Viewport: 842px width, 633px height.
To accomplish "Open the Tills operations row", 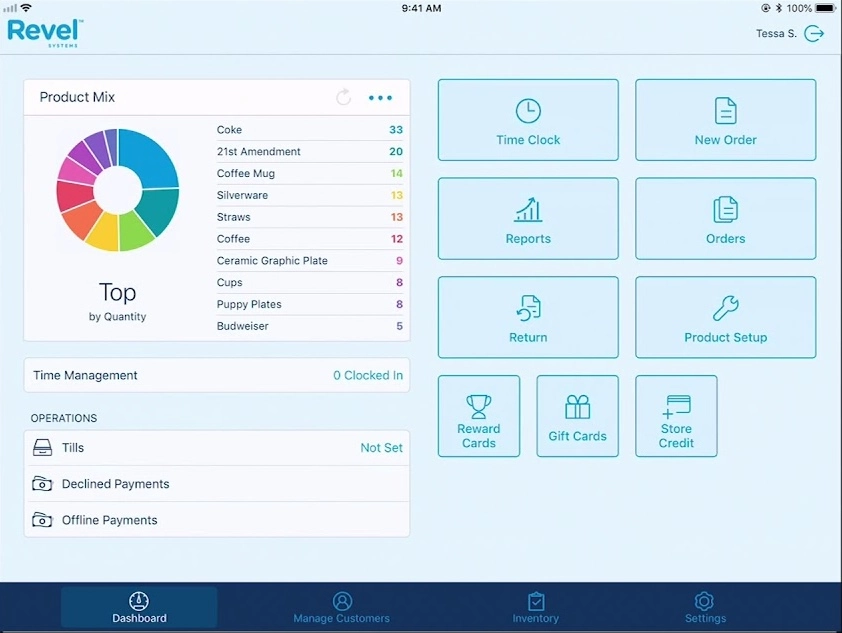I will (x=217, y=448).
